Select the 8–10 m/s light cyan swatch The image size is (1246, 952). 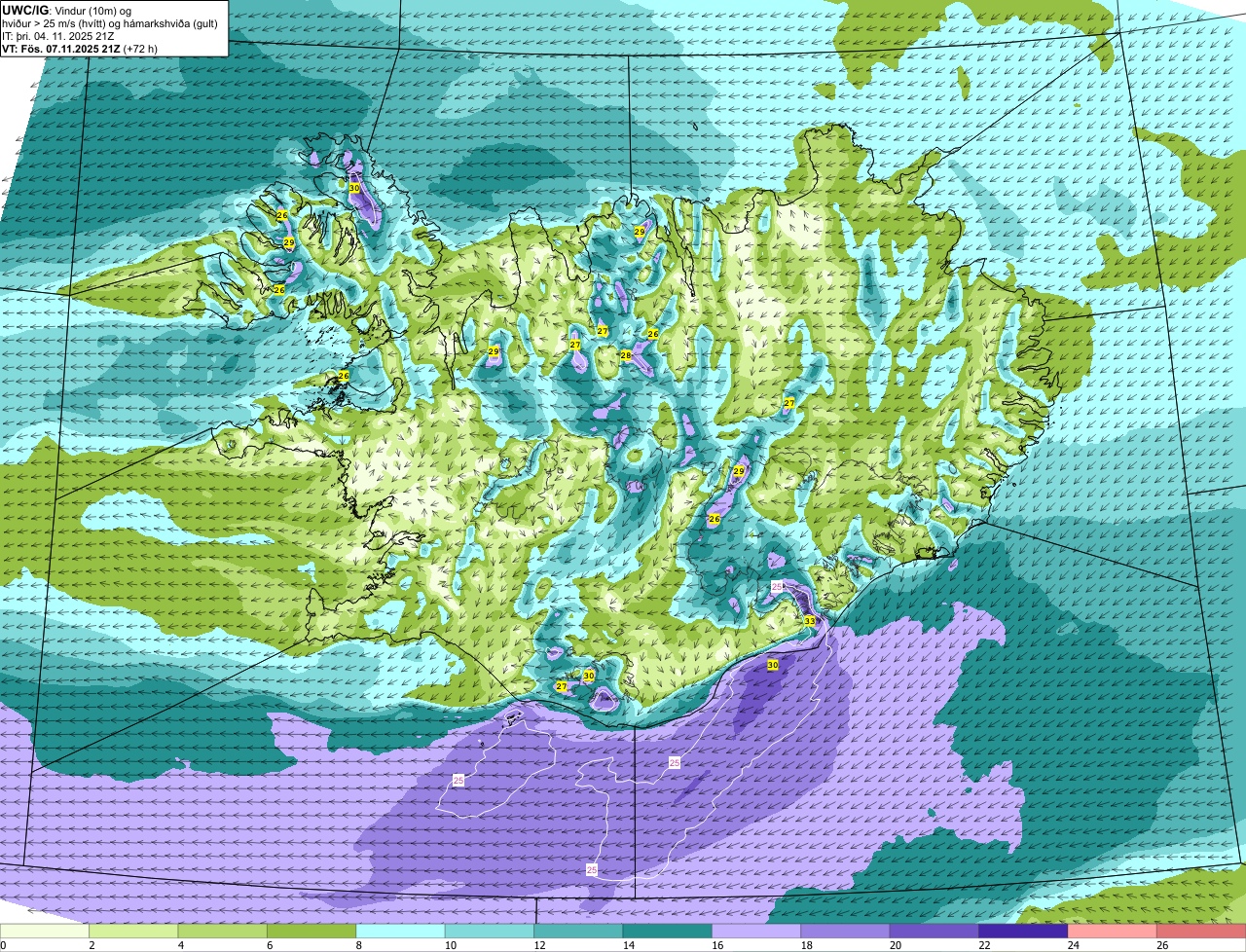pyautogui.click(x=401, y=931)
